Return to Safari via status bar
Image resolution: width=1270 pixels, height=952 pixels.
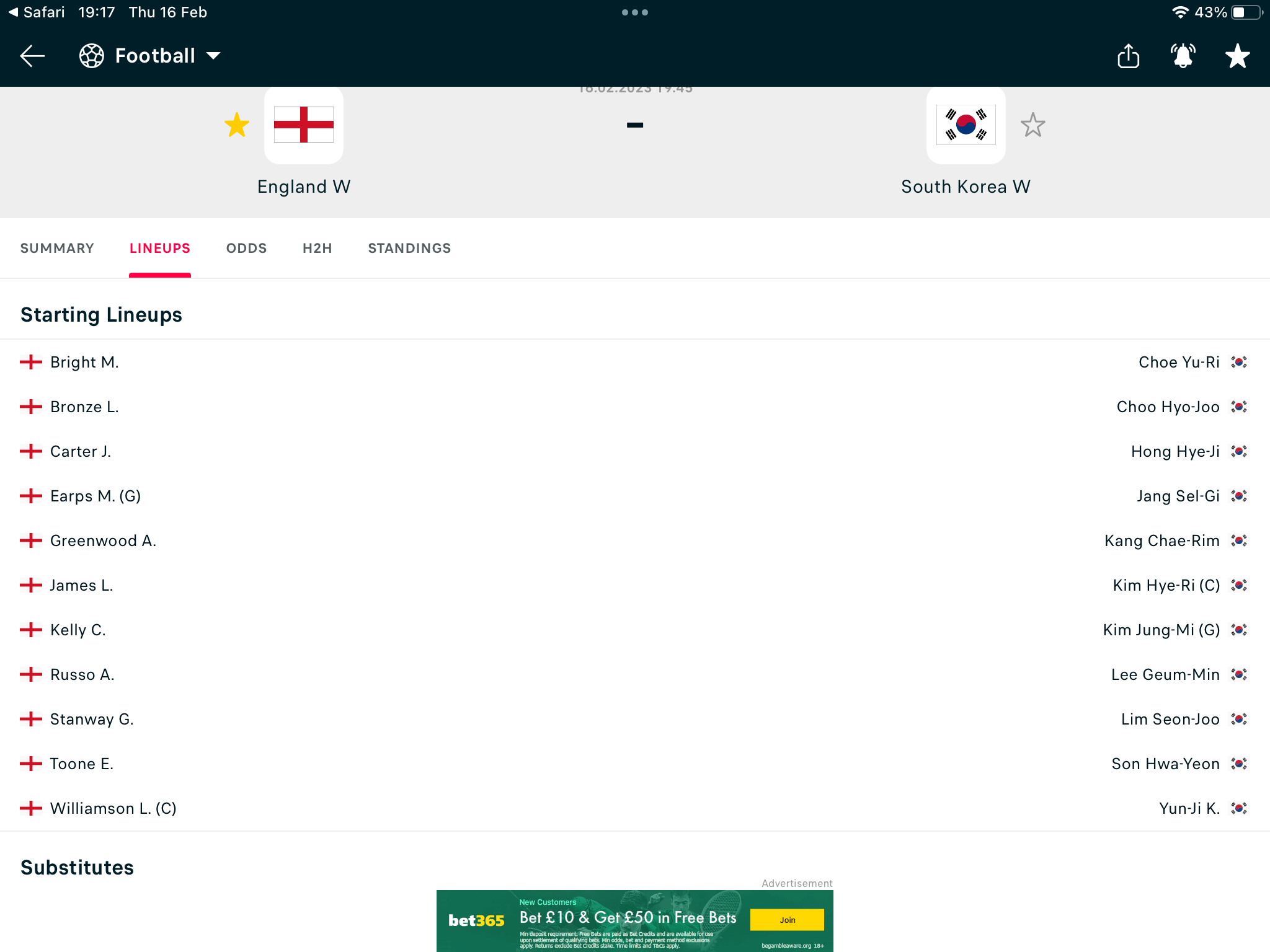click(x=36, y=12)
